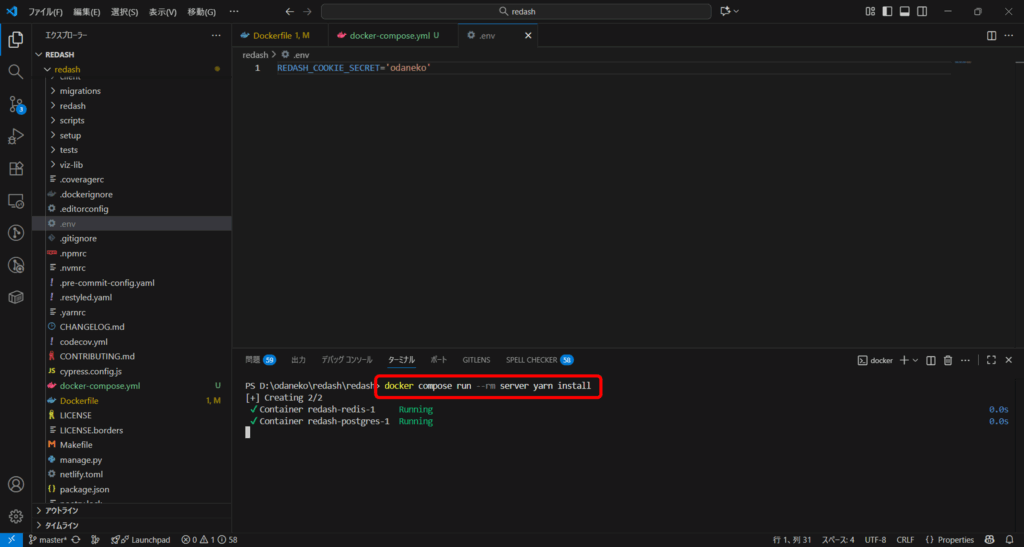Expand the migrations folder

(80, 91)
